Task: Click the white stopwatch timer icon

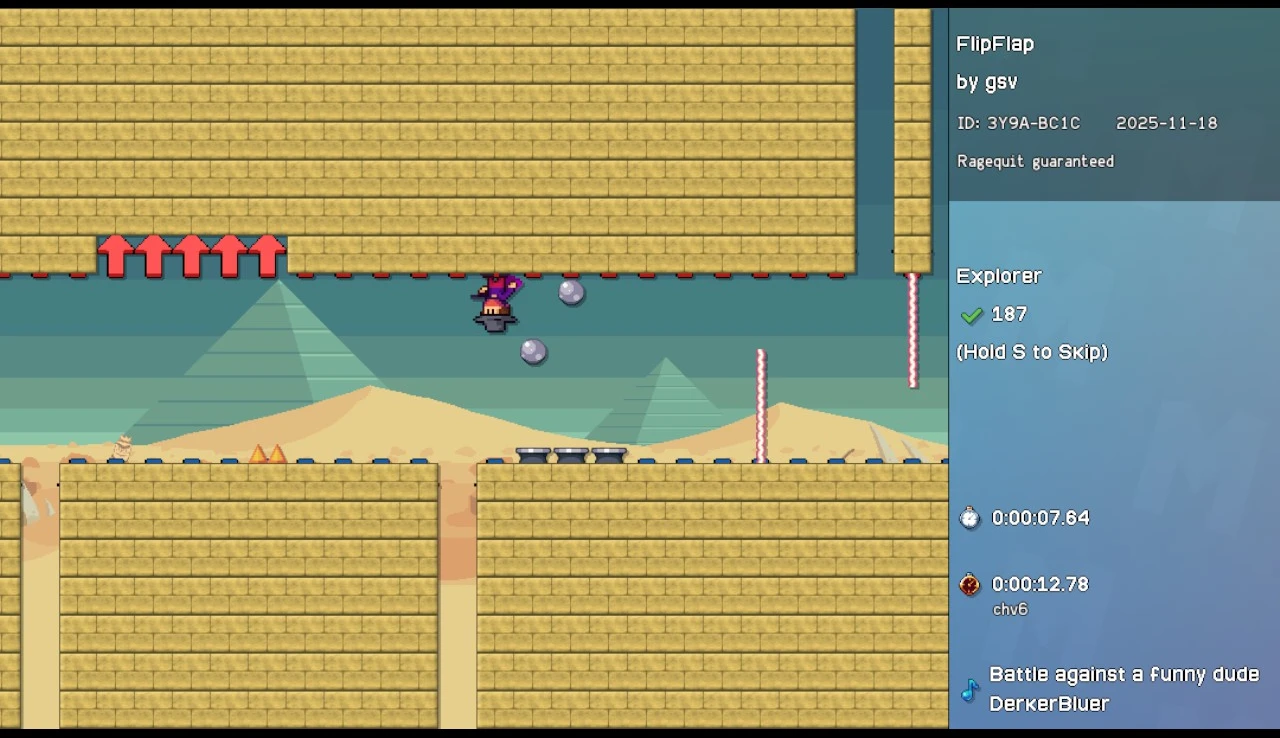Action: pyautogui.click(x=969, y=518)
